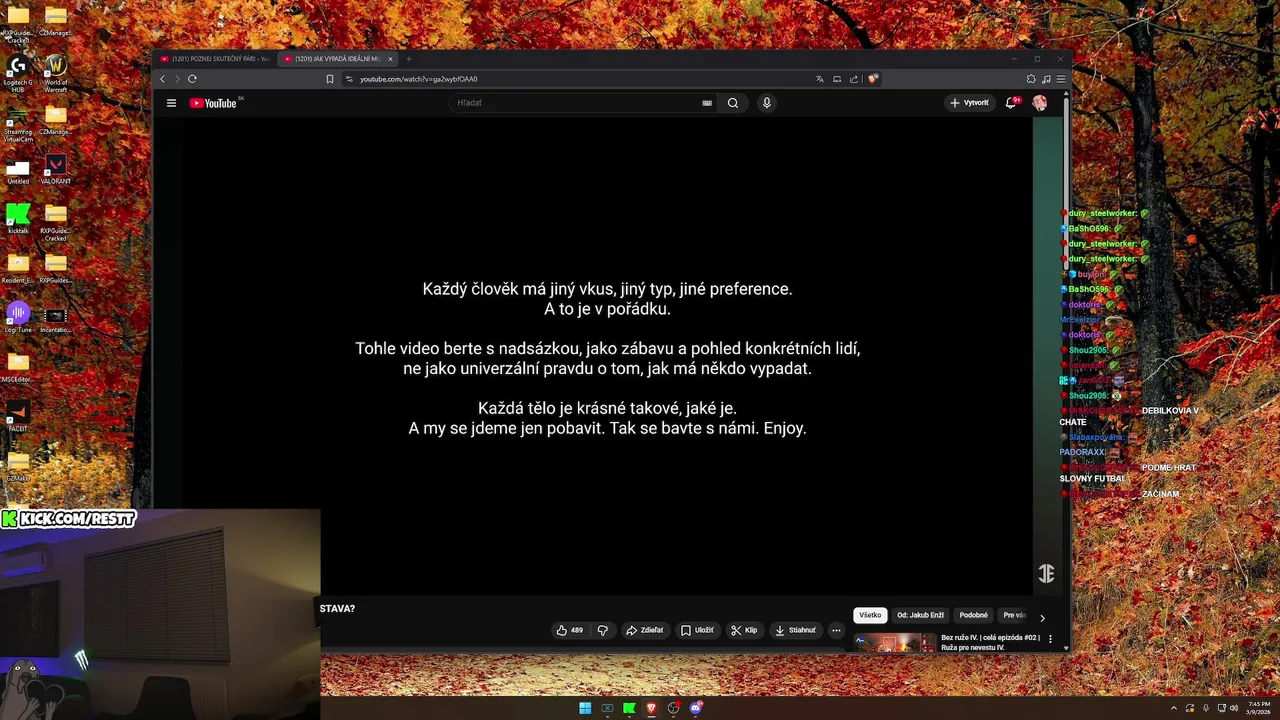
Task: Open browser main menu icon
Action: click(1061, 79)
